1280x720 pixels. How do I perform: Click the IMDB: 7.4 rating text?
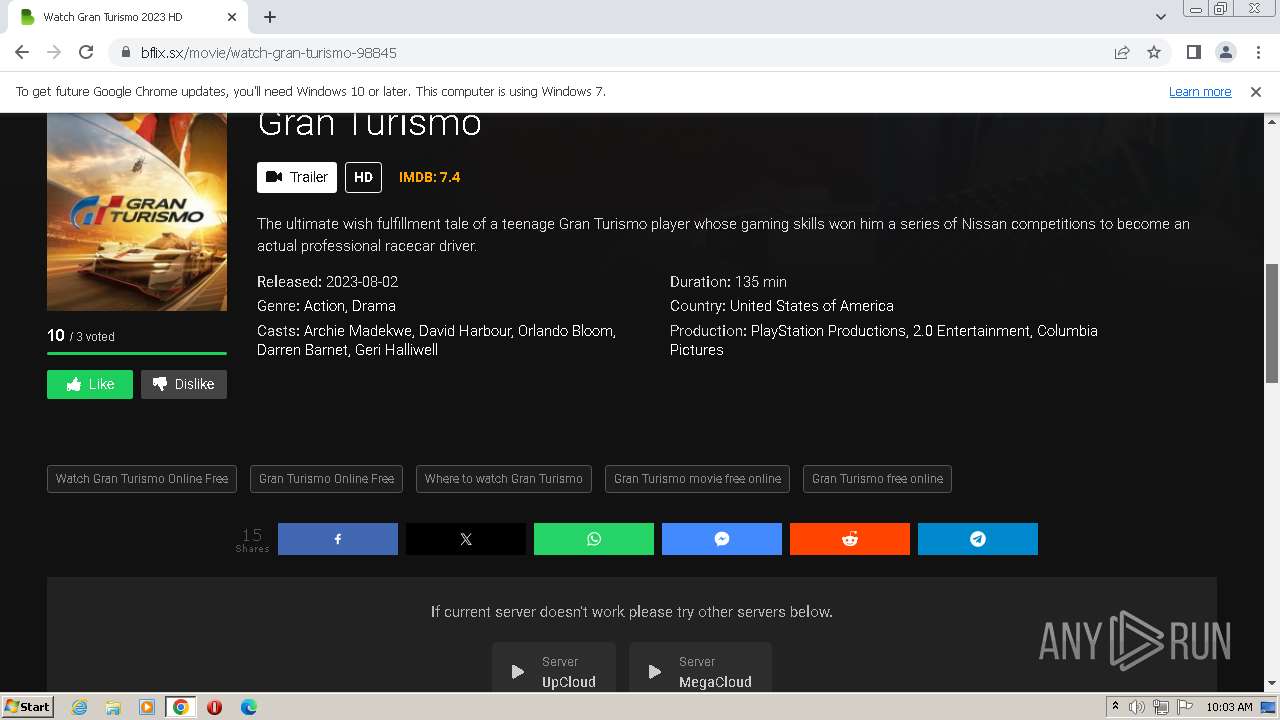(x=429, y=177)
